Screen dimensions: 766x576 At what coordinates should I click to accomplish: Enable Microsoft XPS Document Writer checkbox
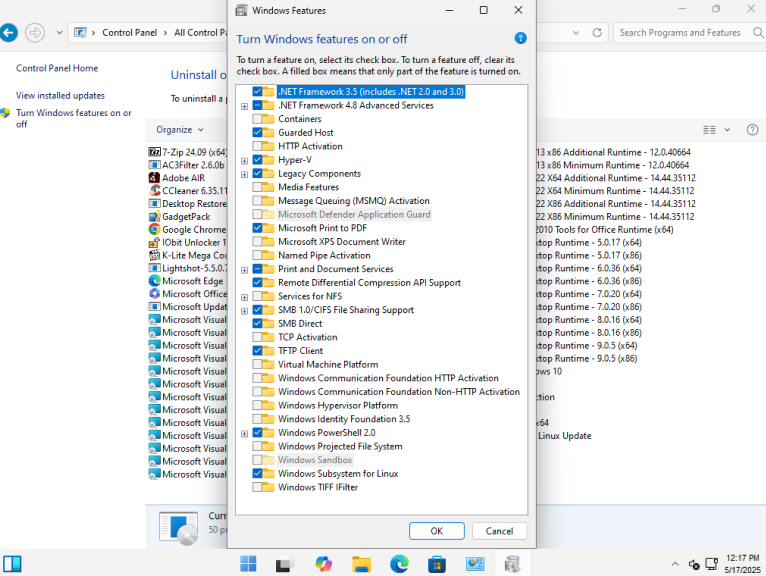coord(257,241)
